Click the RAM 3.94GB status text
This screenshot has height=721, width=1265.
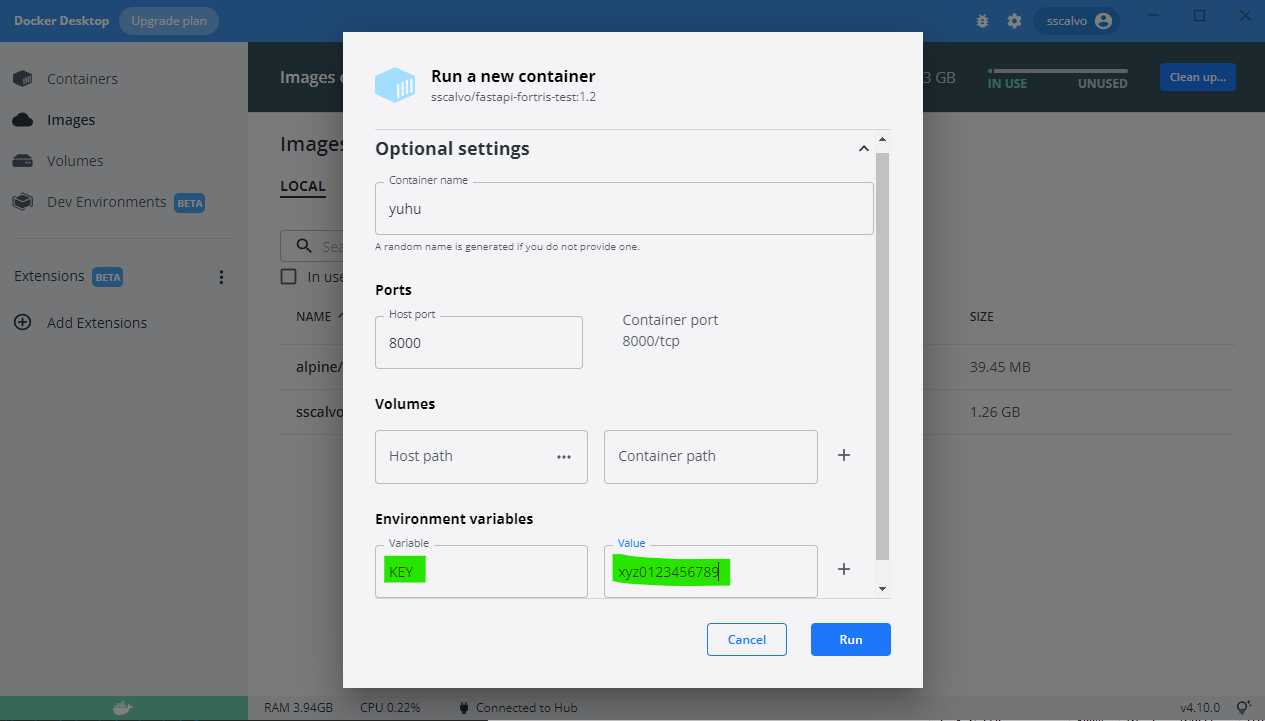(x=298, y=708)
